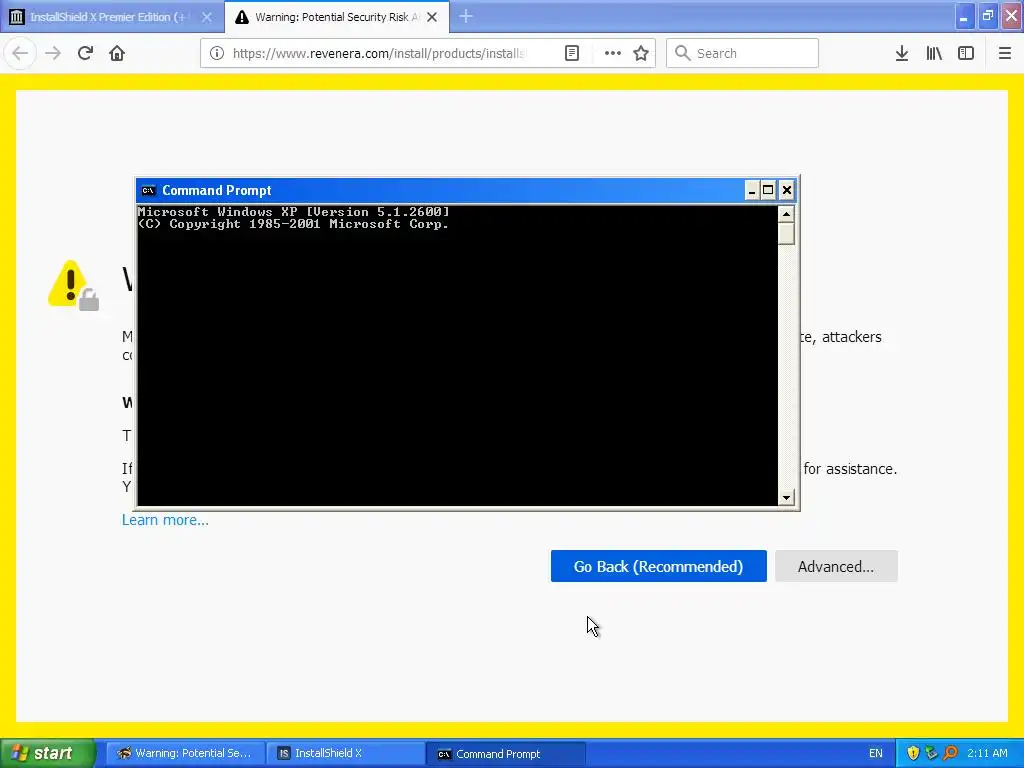Minimize the Firefox browser window
This screenshot has height=768, width=1024.
[964, 16]
